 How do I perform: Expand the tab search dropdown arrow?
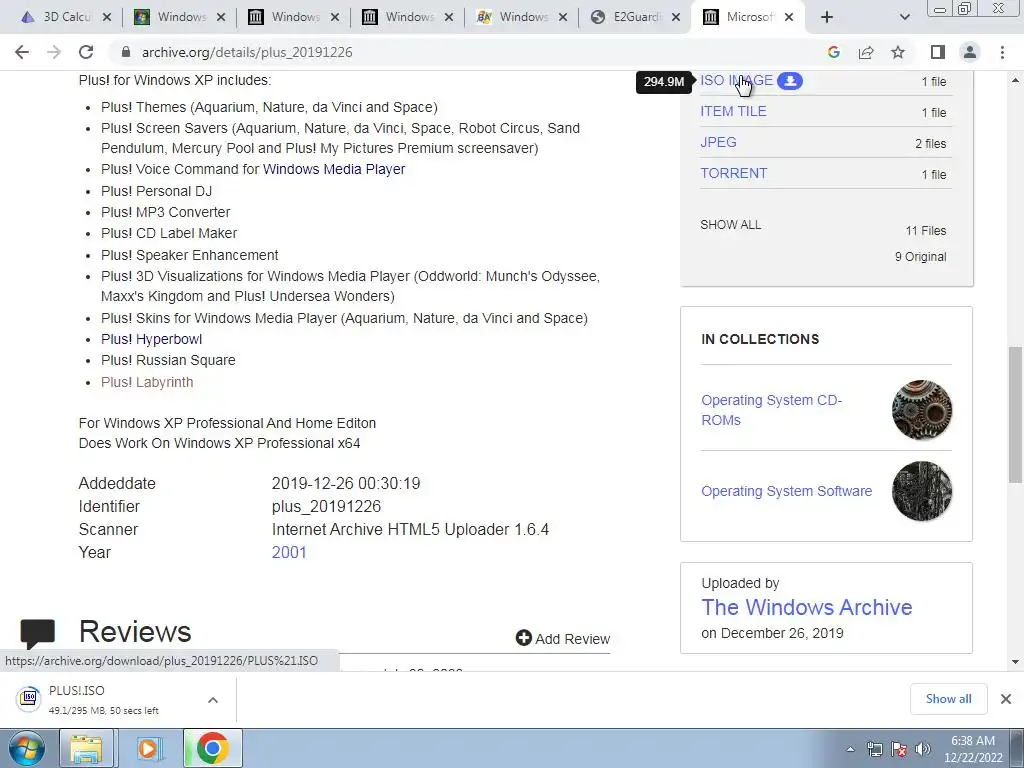coord(904,17)
